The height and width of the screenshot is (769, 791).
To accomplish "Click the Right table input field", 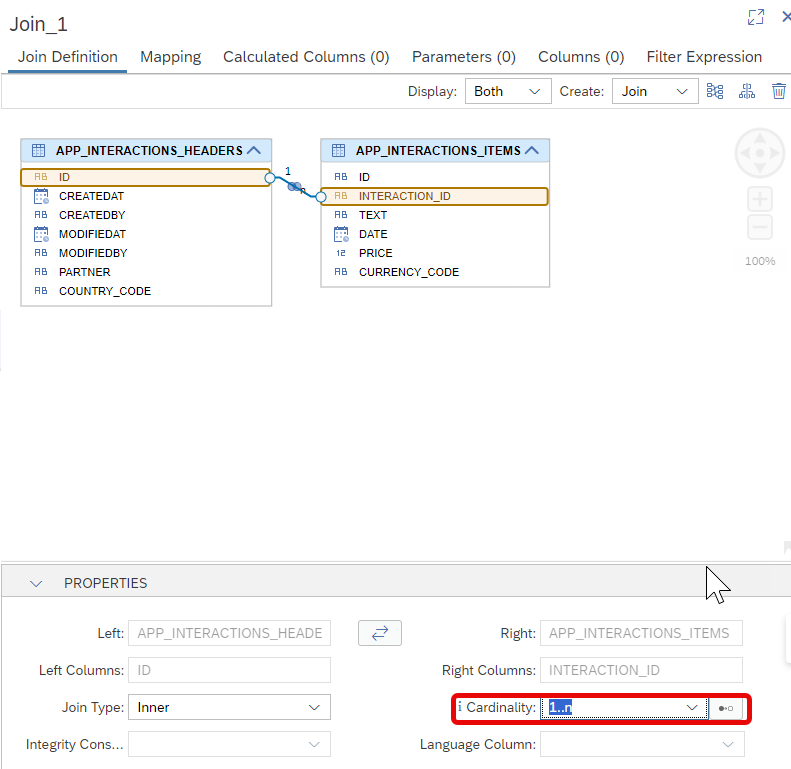I will [x=641, y=633].
